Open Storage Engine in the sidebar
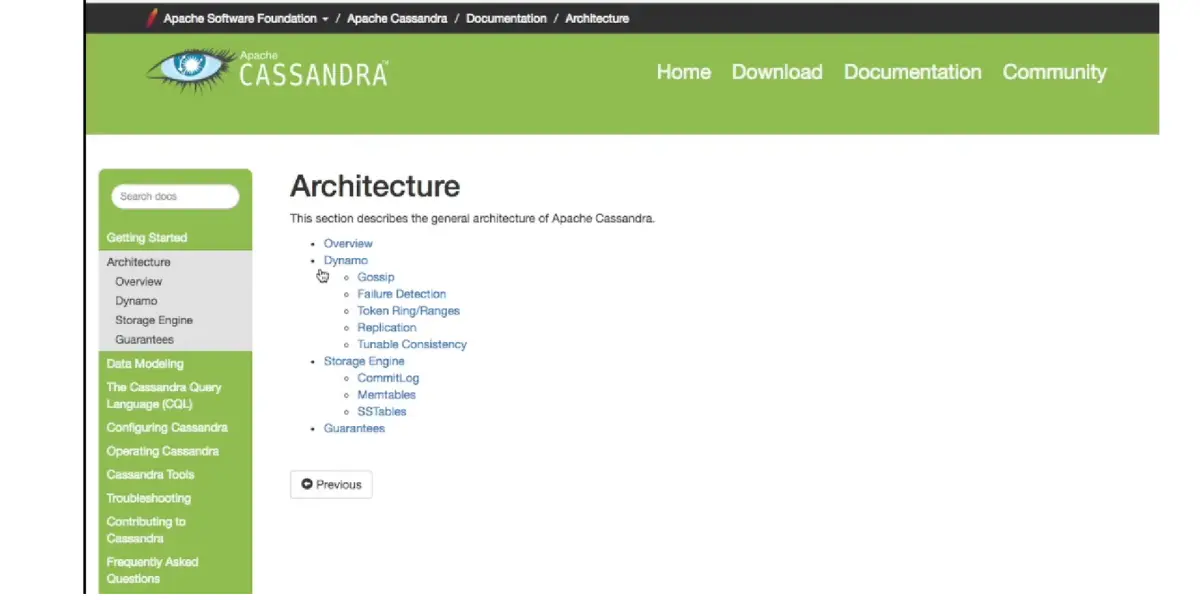 click(154, 320)
